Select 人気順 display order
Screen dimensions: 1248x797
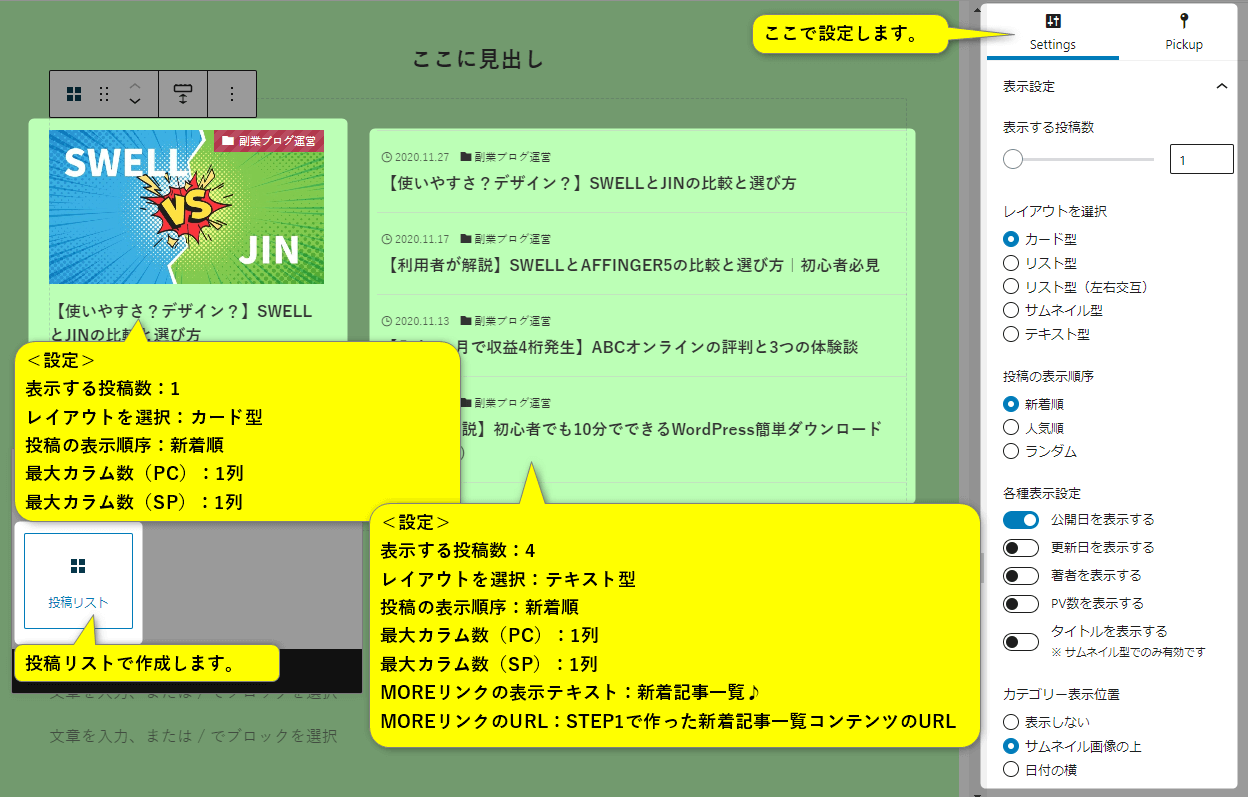[1011, 427]
